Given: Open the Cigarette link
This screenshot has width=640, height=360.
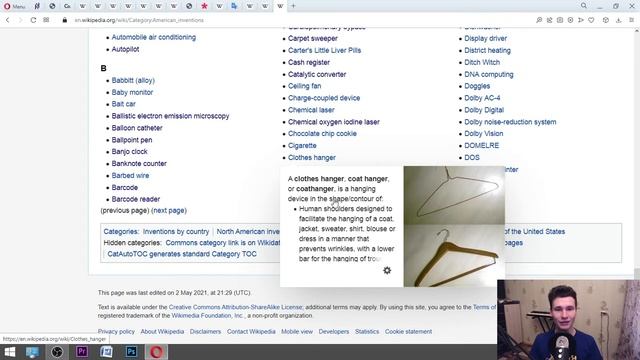Looking at the screenshot, I should pos(302,145).
